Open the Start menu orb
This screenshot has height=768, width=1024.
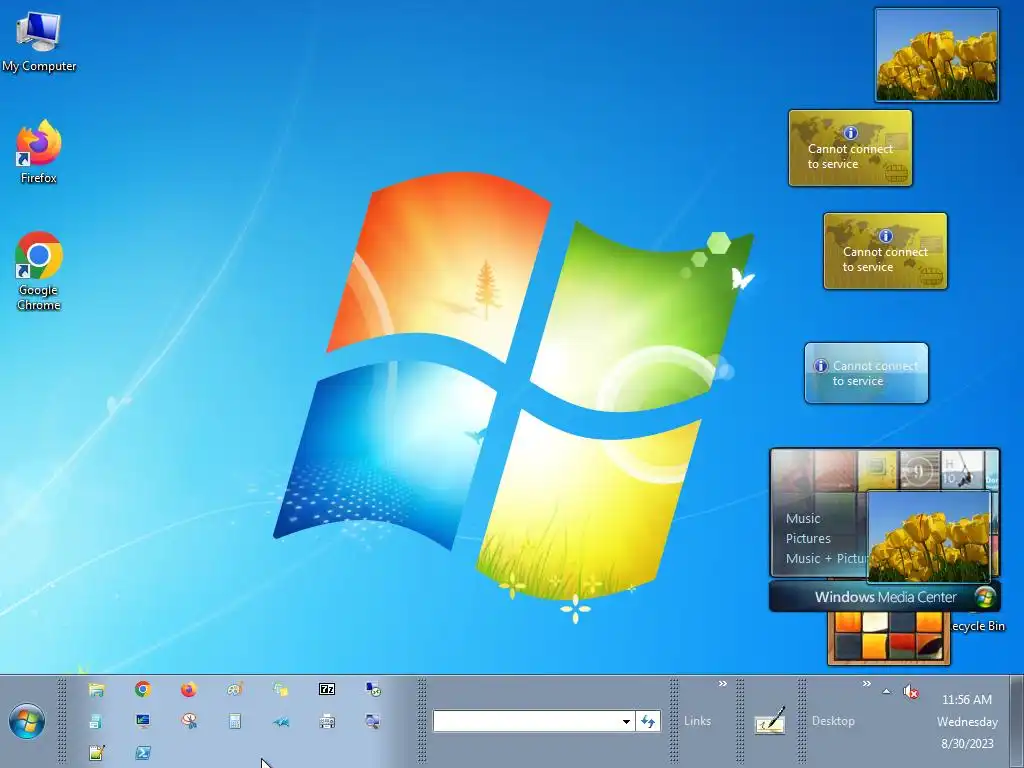(x=27, y=721)
